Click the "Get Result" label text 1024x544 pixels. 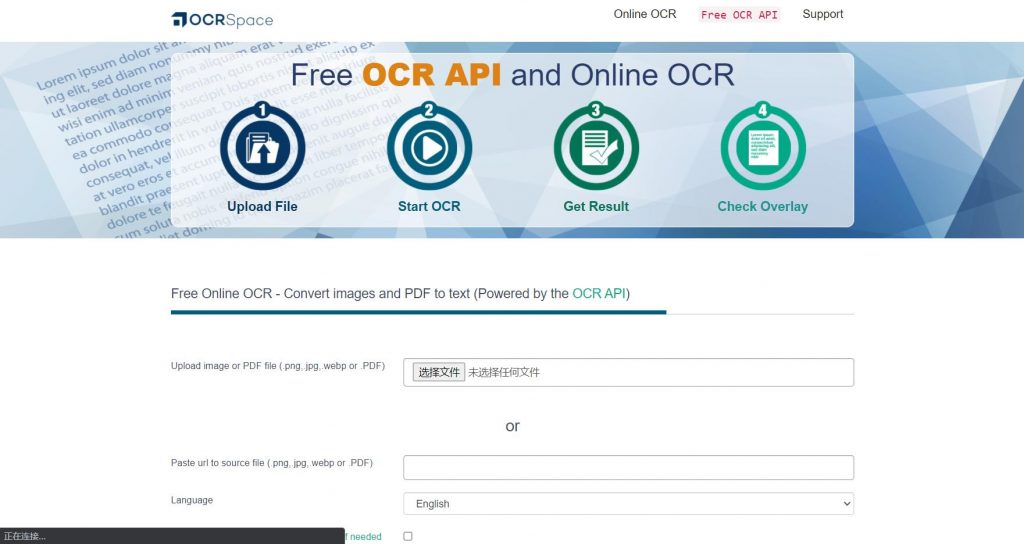(596, 207)
